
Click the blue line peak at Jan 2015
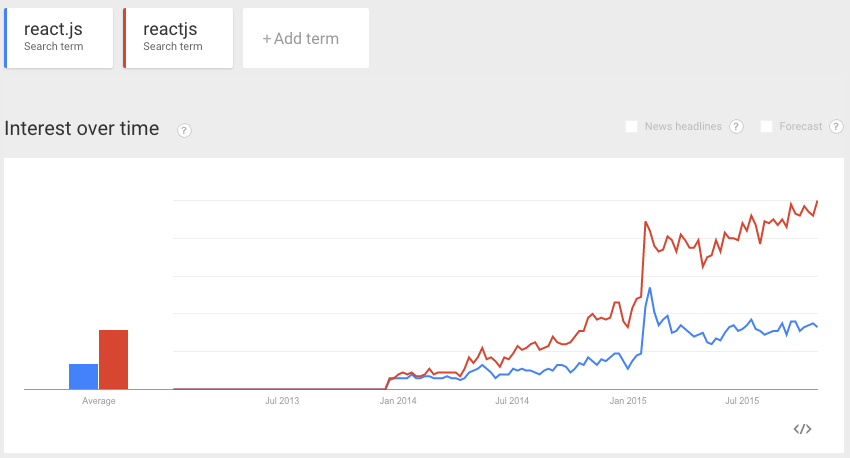click(650, 288)
